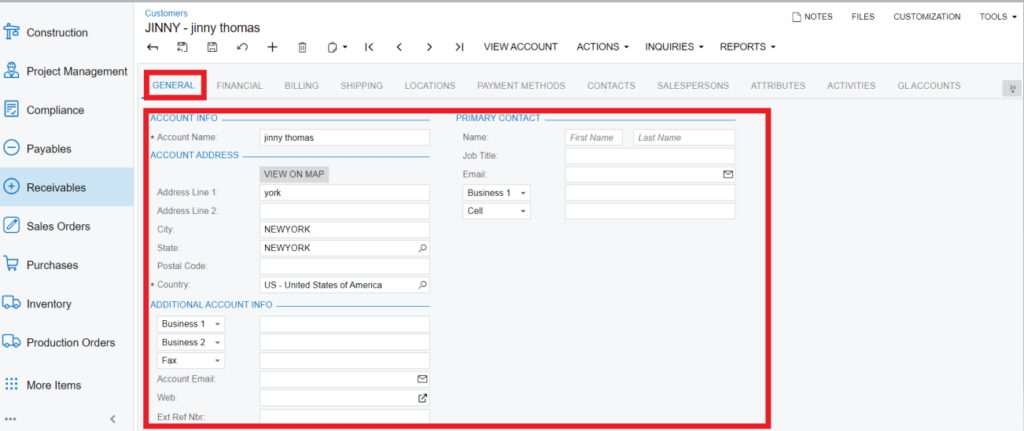The width and height of the screenshot is (1024, 431).
Task: Click Account Email envelope icon
Action: [422, 379]
